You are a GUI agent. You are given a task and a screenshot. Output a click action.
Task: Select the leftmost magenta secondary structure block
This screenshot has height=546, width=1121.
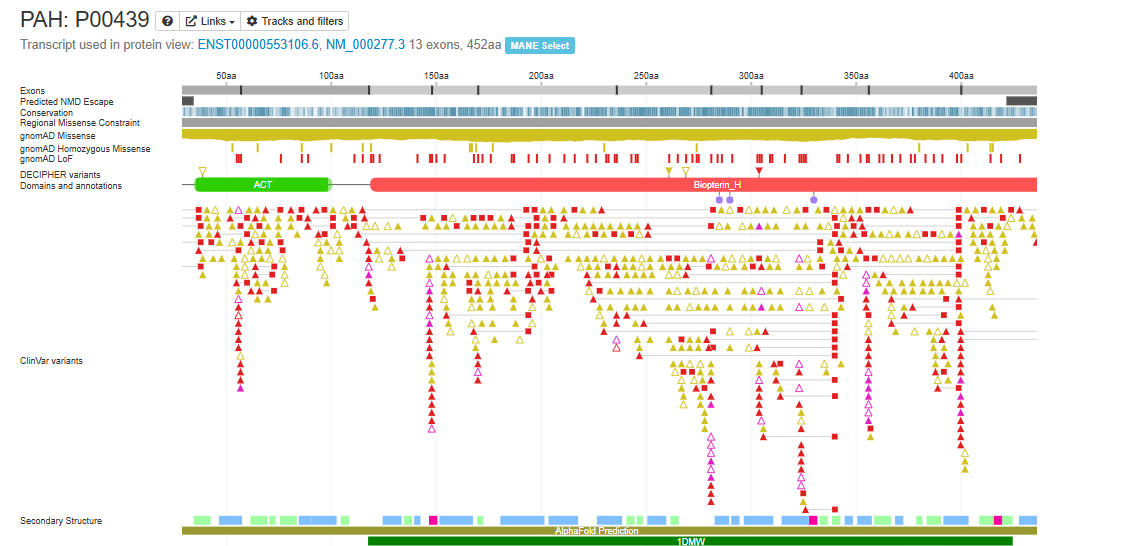(x=433, y=520)
